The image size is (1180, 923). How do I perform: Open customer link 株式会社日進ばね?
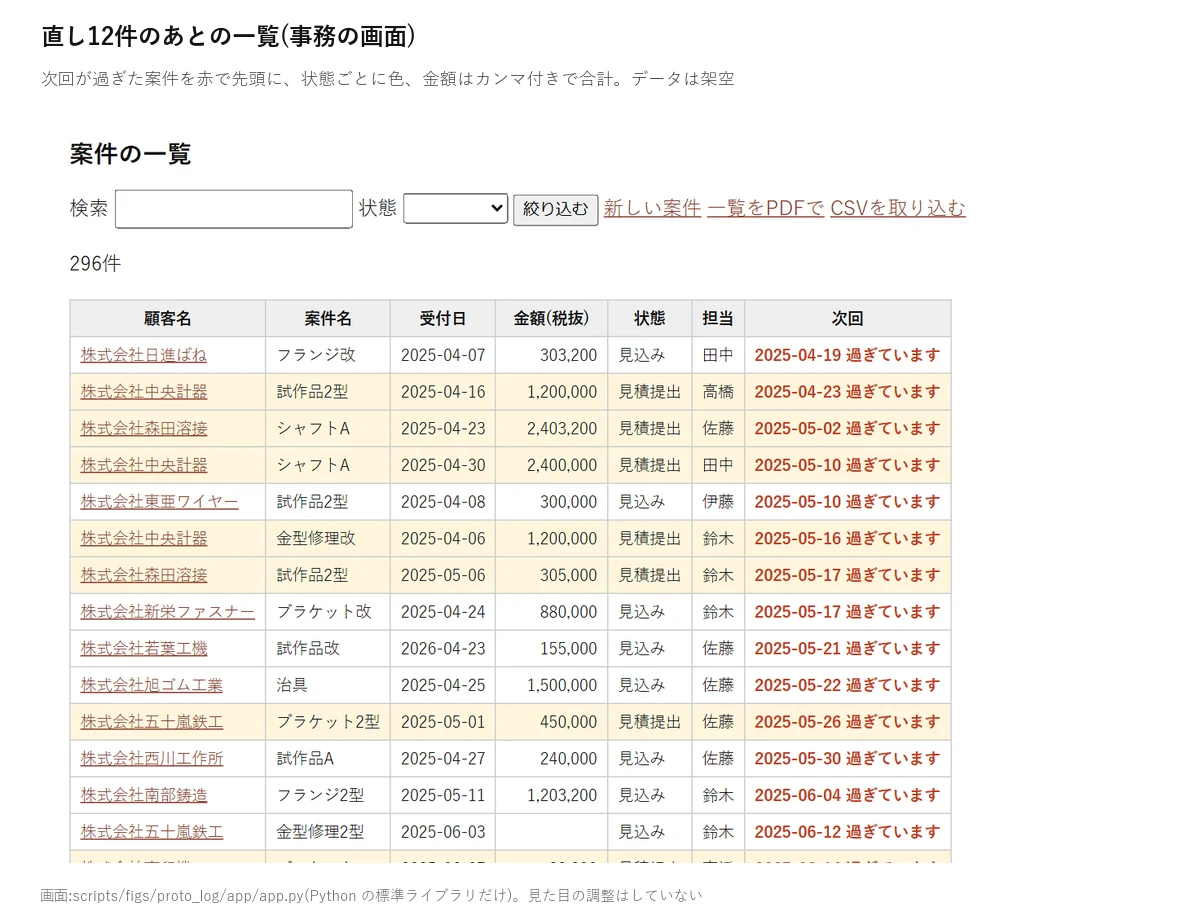click(144, 355)
